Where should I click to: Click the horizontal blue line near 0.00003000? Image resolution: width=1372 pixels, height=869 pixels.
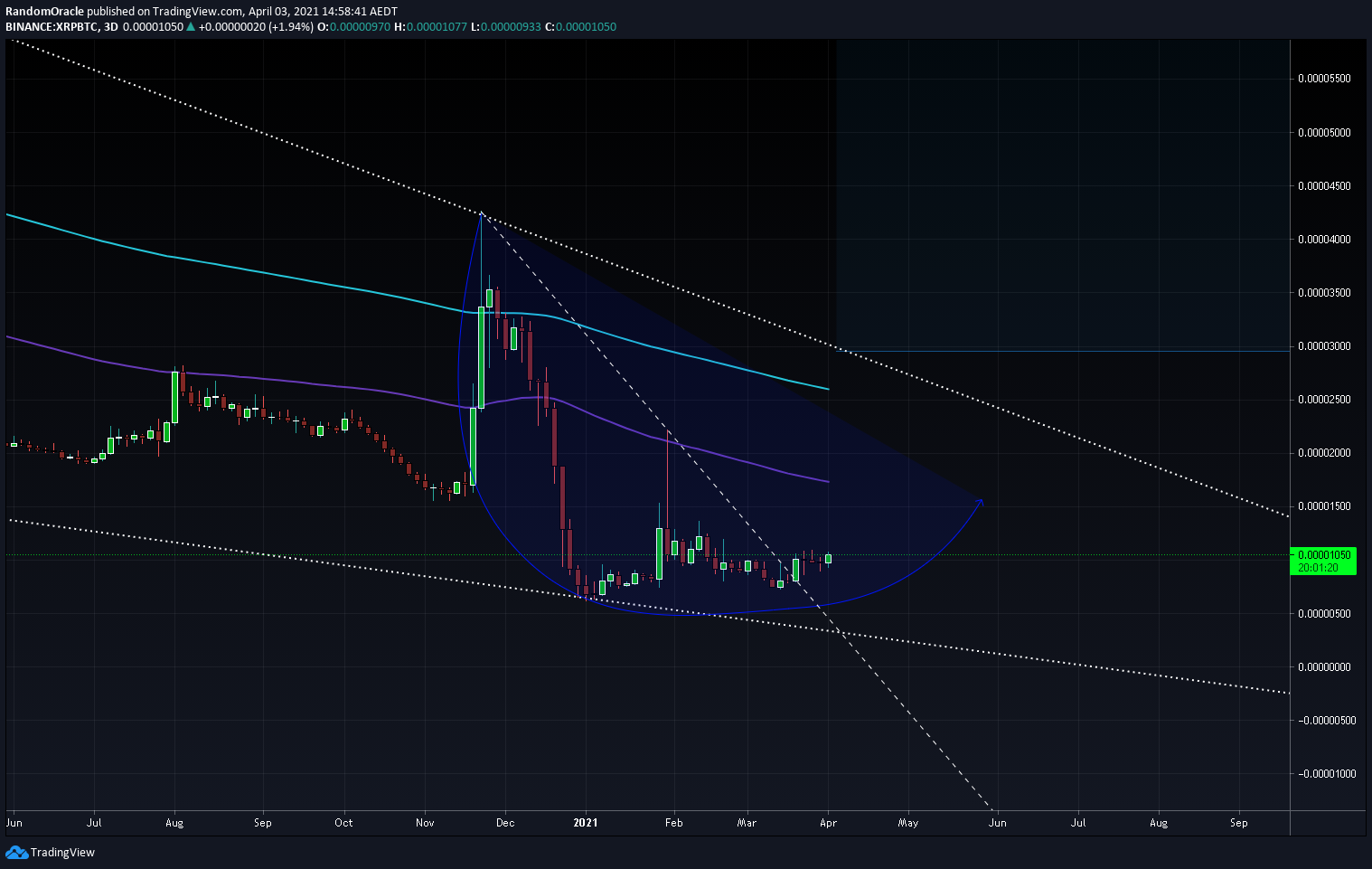click(x=1062, y=351)
